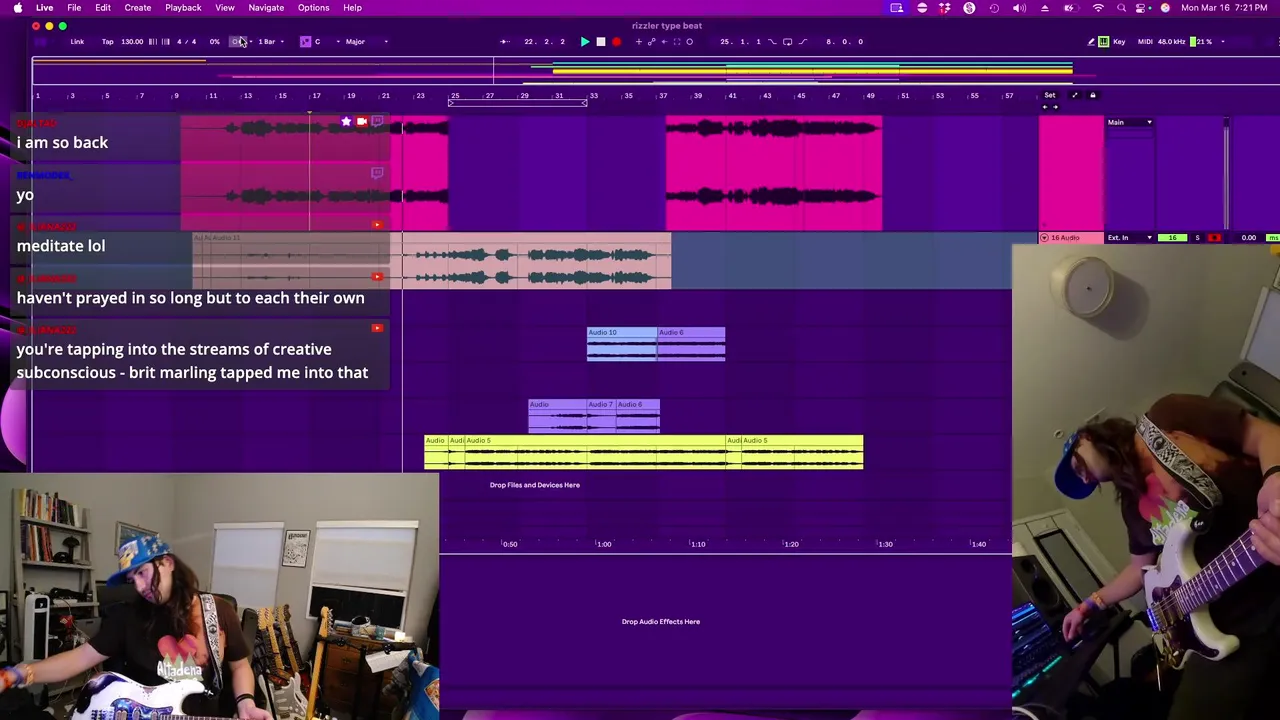
Task: Toggle the loop switch icon
Action: [x=787, y=42]
